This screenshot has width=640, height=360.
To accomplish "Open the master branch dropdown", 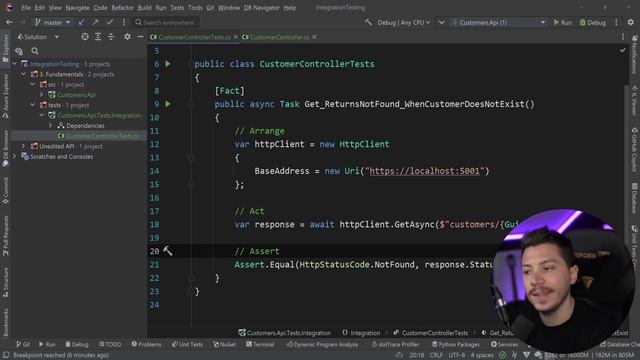I will [x=52, y=22].
